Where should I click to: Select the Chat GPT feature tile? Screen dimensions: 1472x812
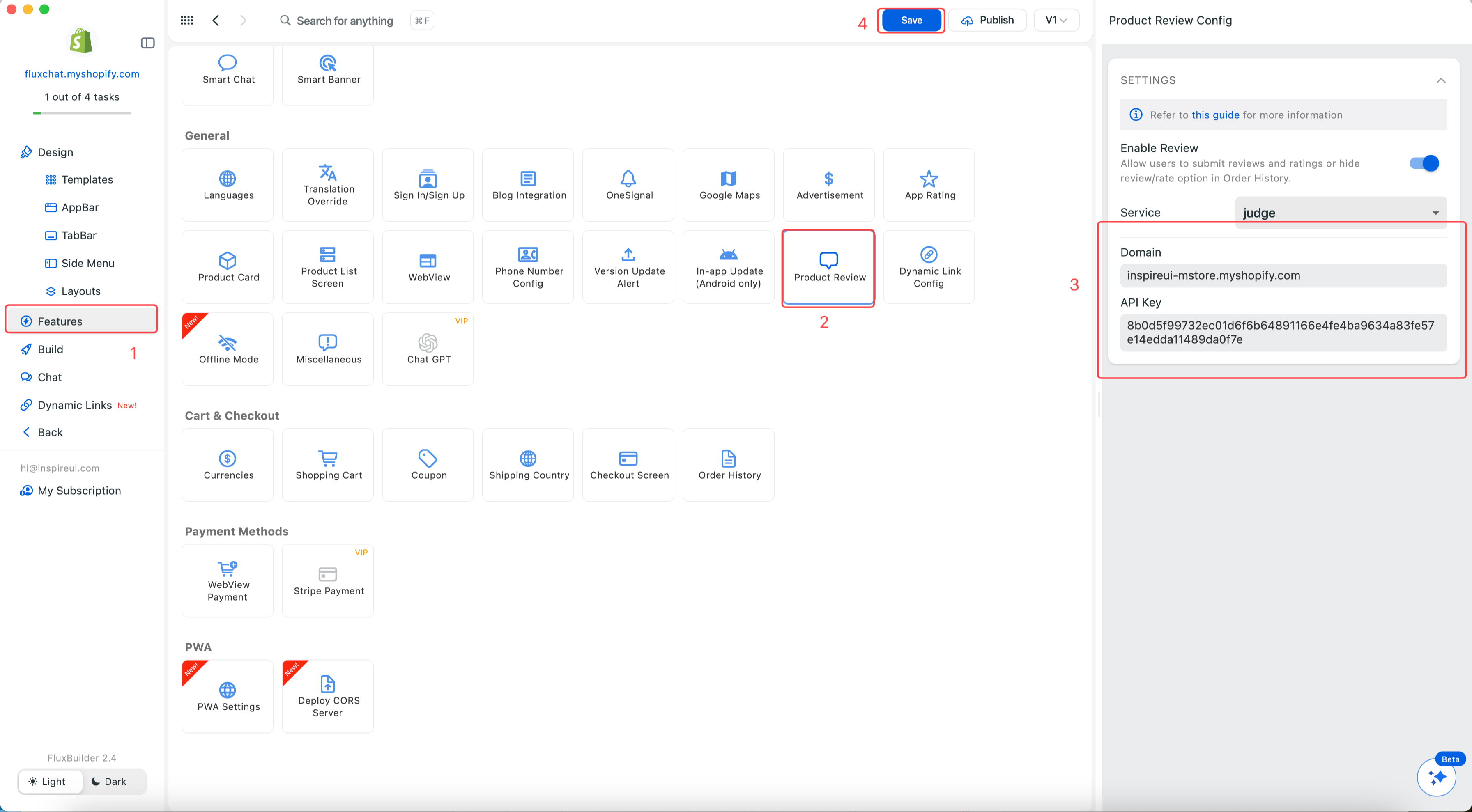428,349
